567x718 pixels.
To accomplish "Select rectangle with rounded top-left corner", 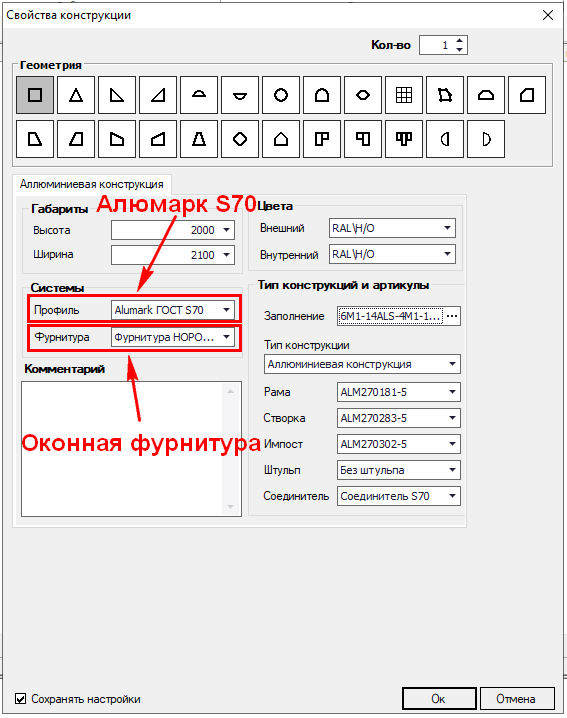I will 527,95.
